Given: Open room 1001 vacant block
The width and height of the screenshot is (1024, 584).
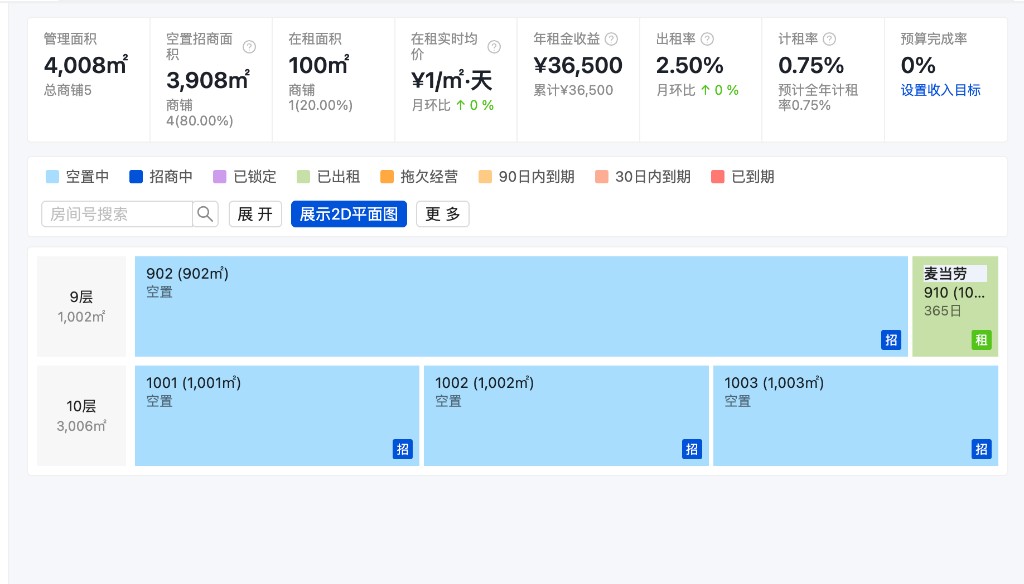Looking at the screenshot, I should click(277, 415).
